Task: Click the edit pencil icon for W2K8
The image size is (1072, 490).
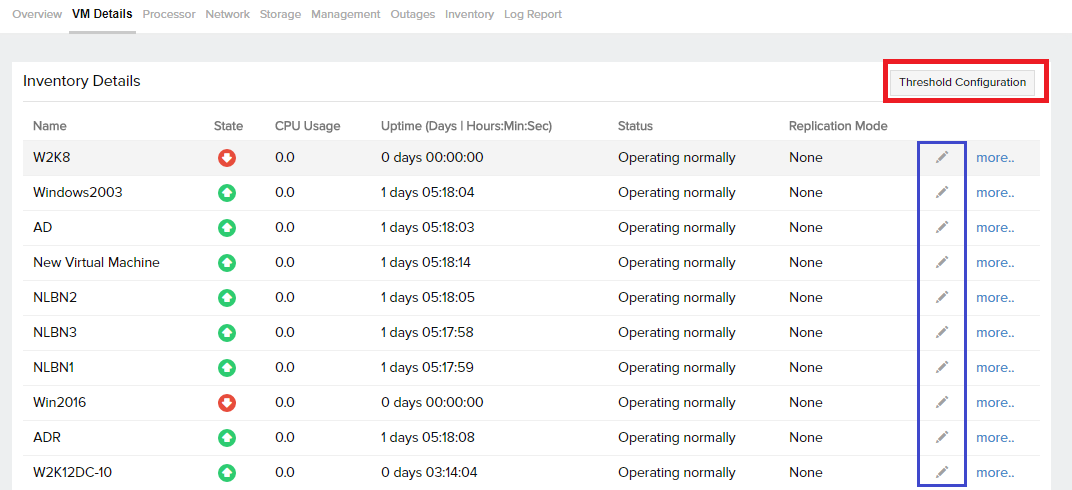Action: click(x=941, y=158)
